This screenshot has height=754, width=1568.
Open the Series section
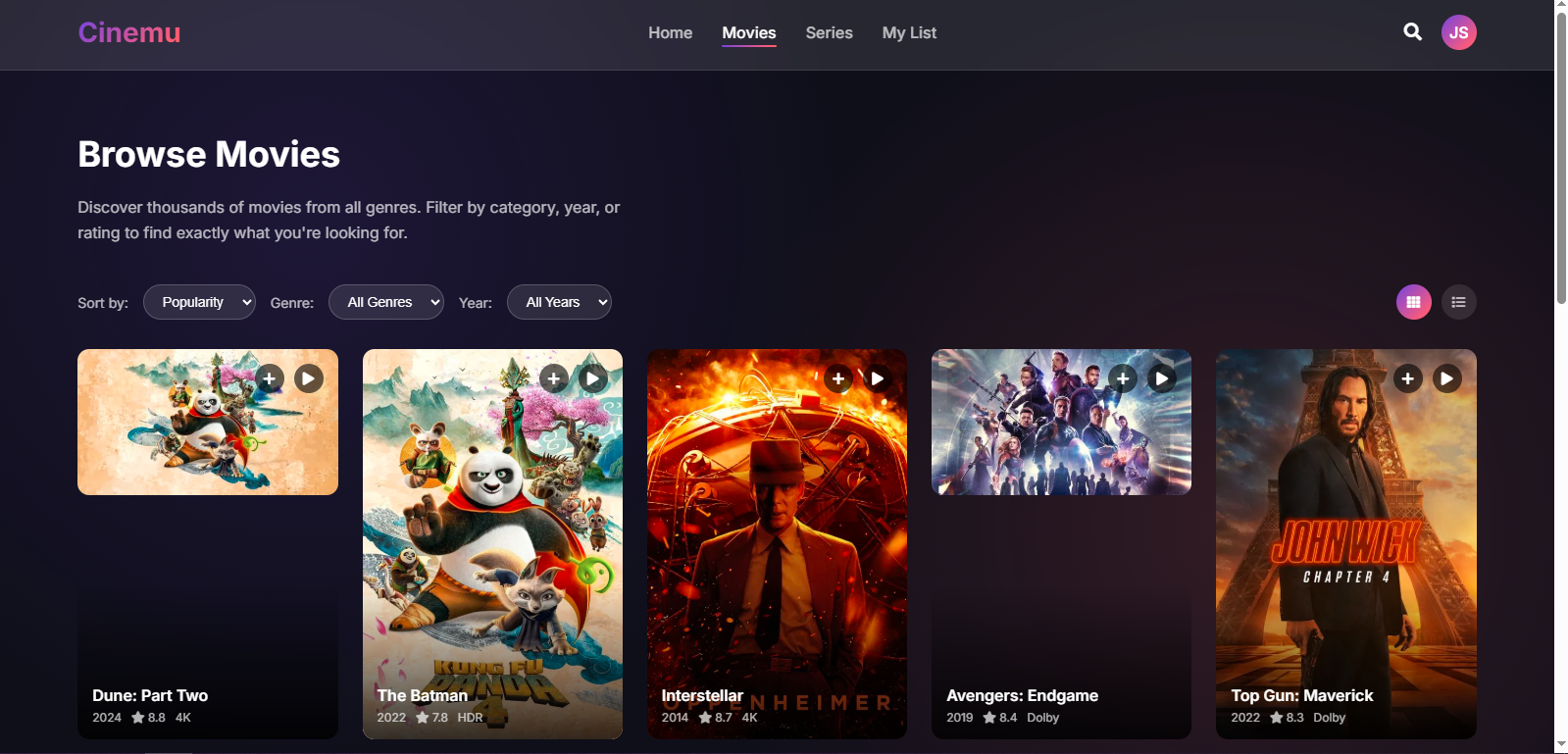(x=829, y=32)
